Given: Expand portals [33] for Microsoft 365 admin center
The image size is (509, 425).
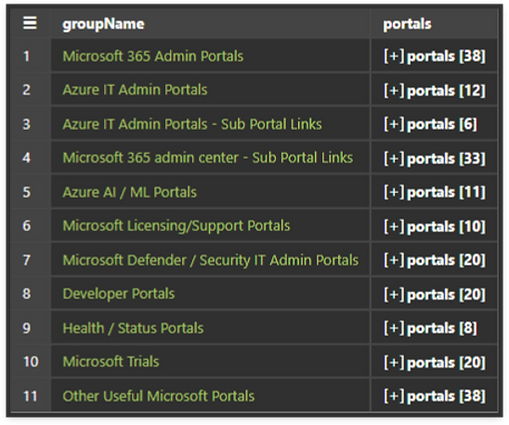Looking at the screenshot, I should click(x=434, y=158).
